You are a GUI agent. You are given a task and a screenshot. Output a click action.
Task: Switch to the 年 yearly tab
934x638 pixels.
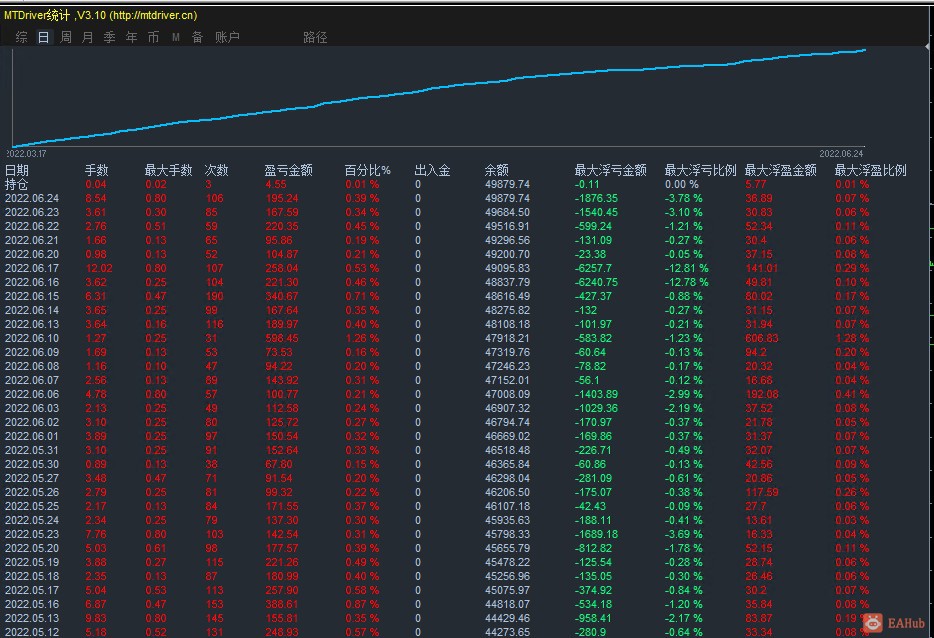point(131,37)
